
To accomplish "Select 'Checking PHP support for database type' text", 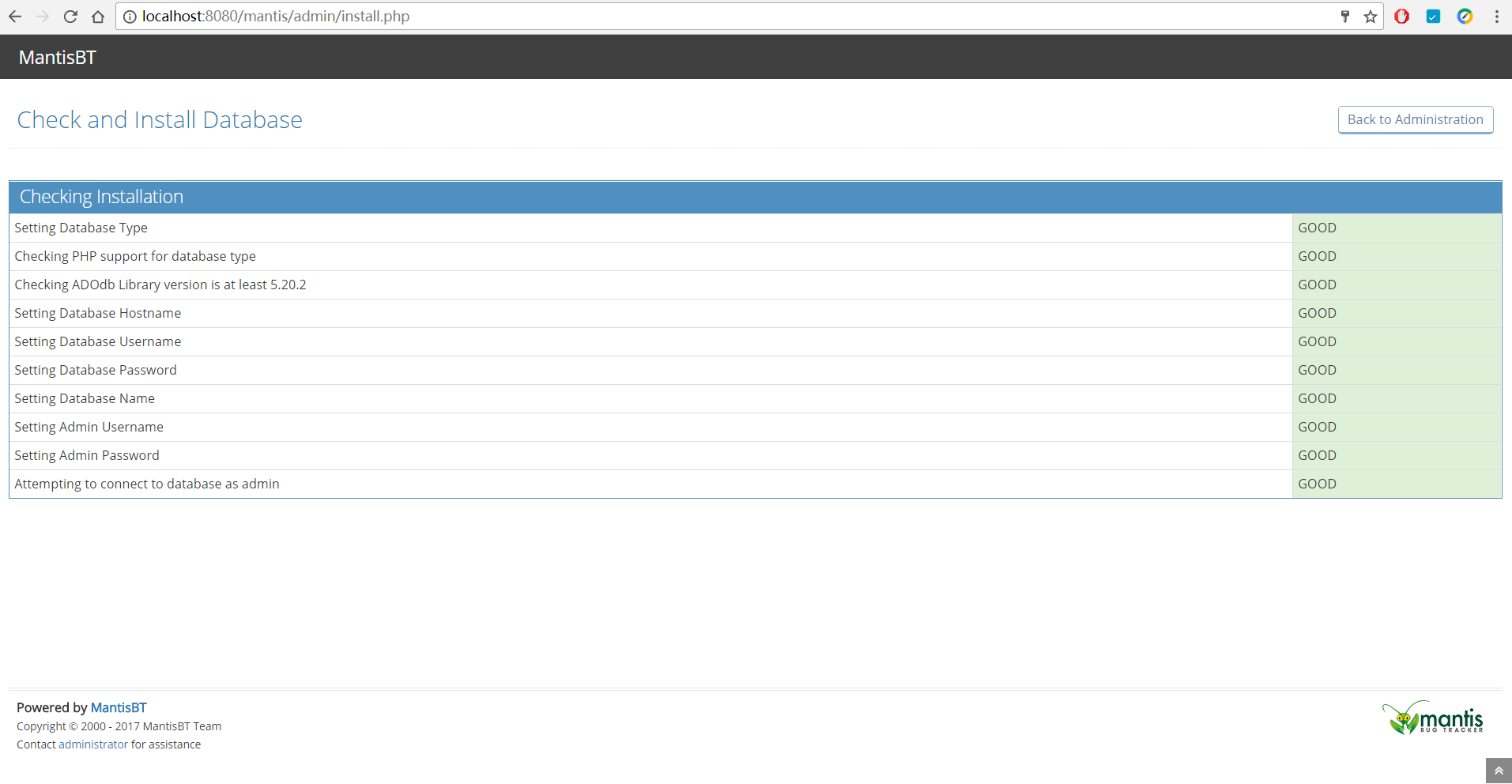I will 135,256.
